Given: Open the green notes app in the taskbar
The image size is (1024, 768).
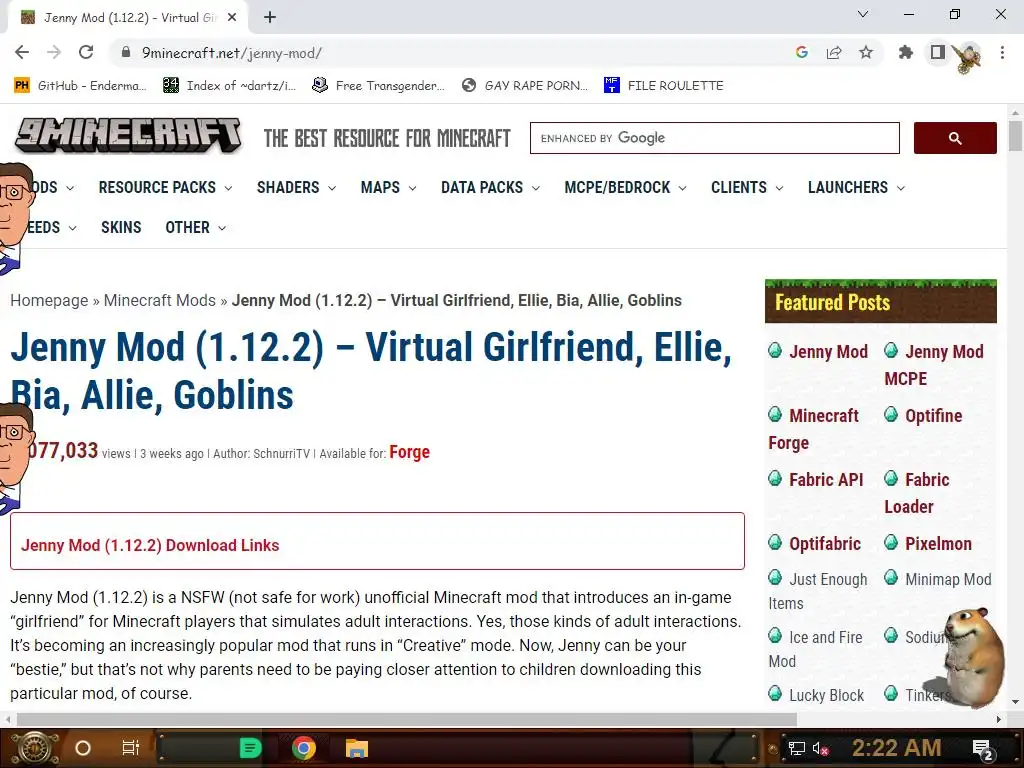Looking at the screenshot, I should click(250, 748).
